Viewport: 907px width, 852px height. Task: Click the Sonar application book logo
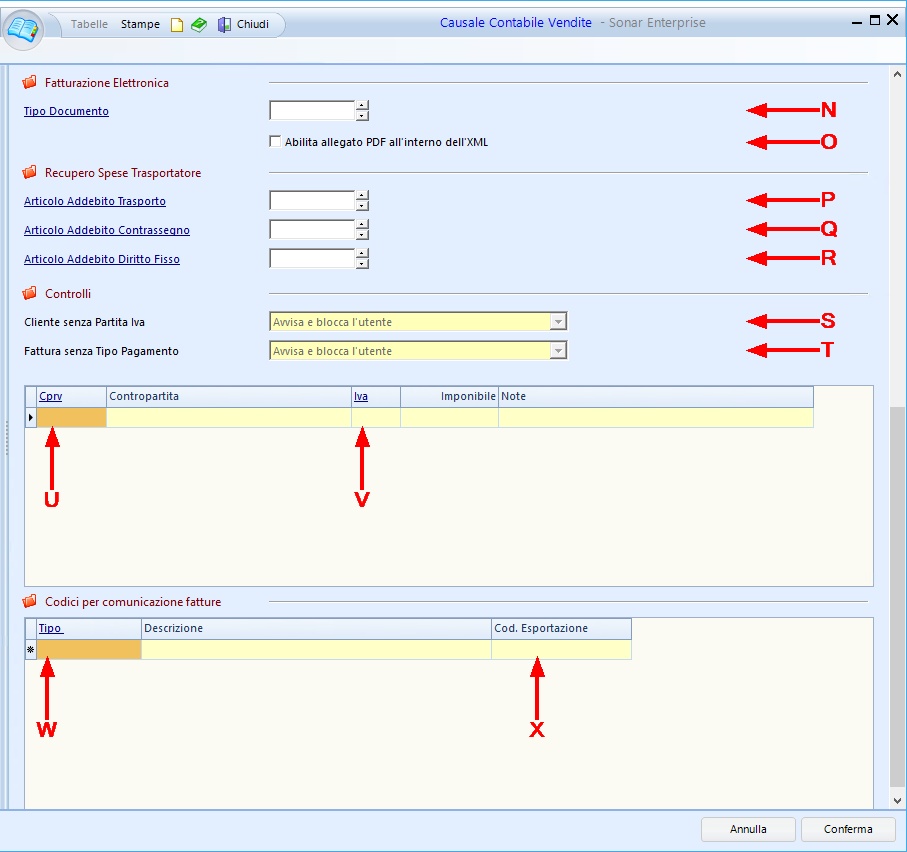[25, 27]
